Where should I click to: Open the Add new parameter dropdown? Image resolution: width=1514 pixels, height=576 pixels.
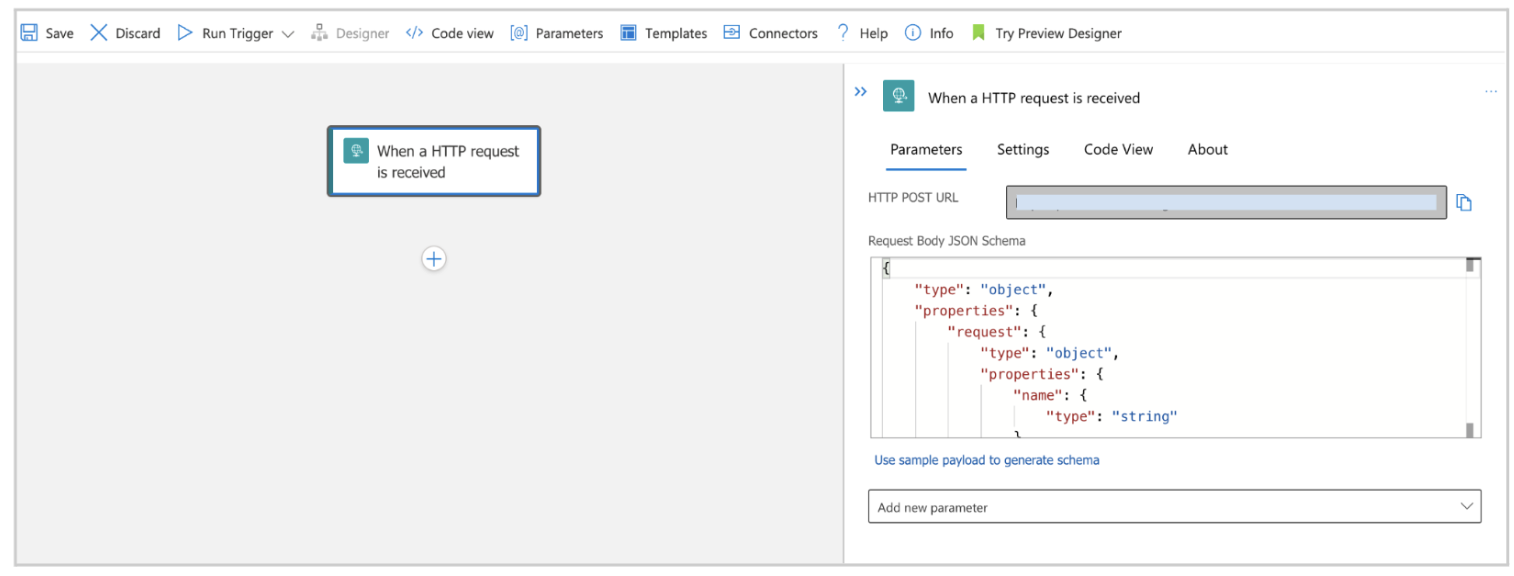point(1173,507)
